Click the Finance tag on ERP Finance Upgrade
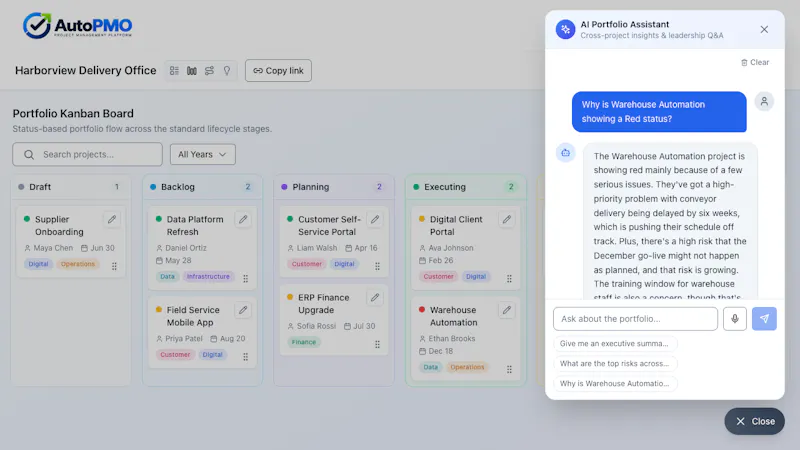 point(304,342)
